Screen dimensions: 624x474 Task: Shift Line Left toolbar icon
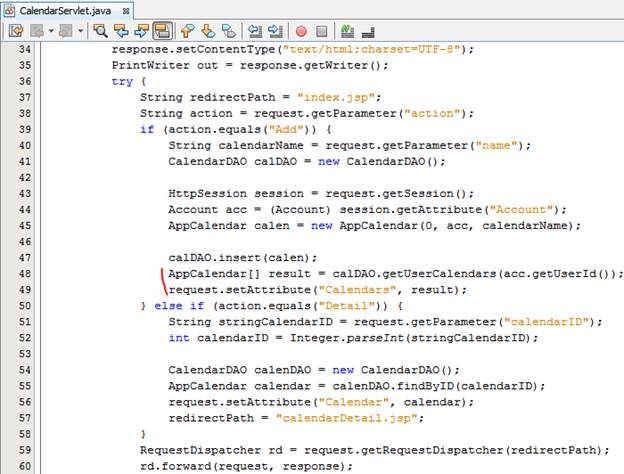tap(255, 31)
